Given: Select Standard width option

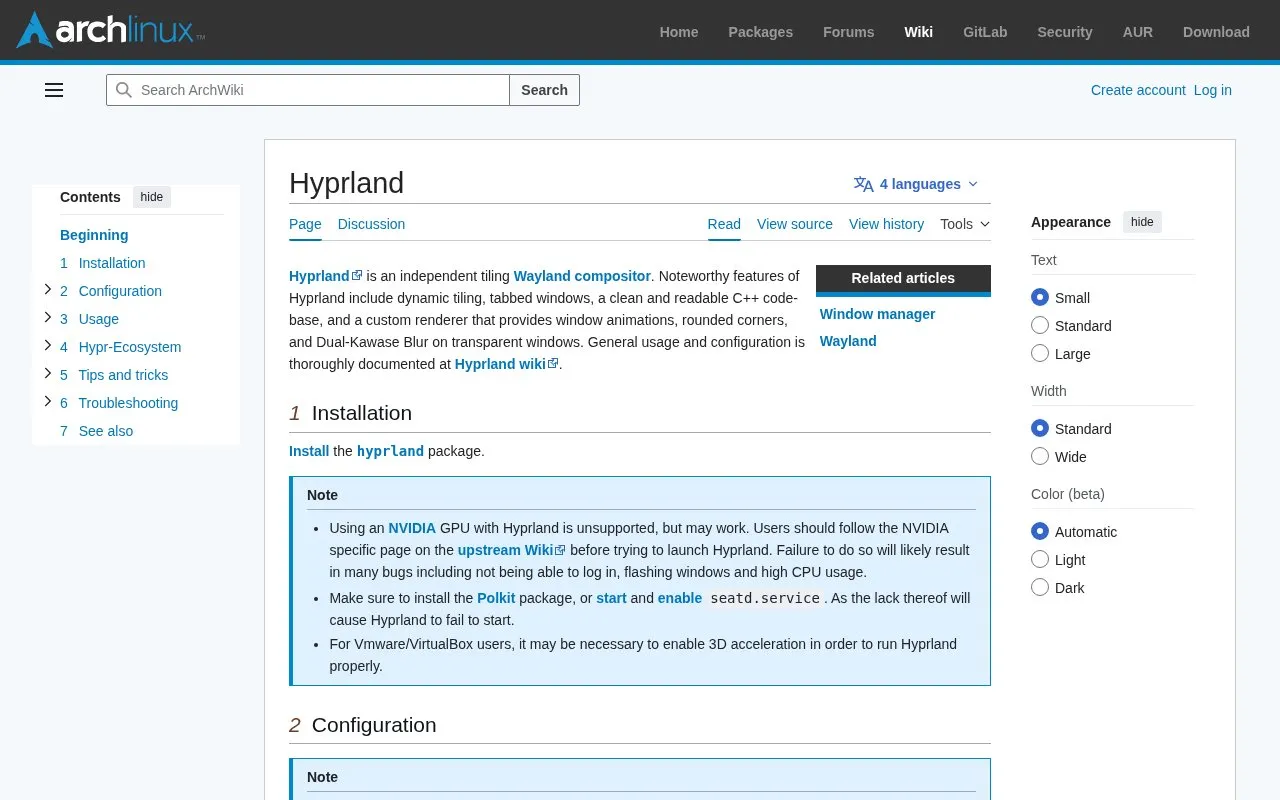Looking at the screenshot, I should point(1040,429).
